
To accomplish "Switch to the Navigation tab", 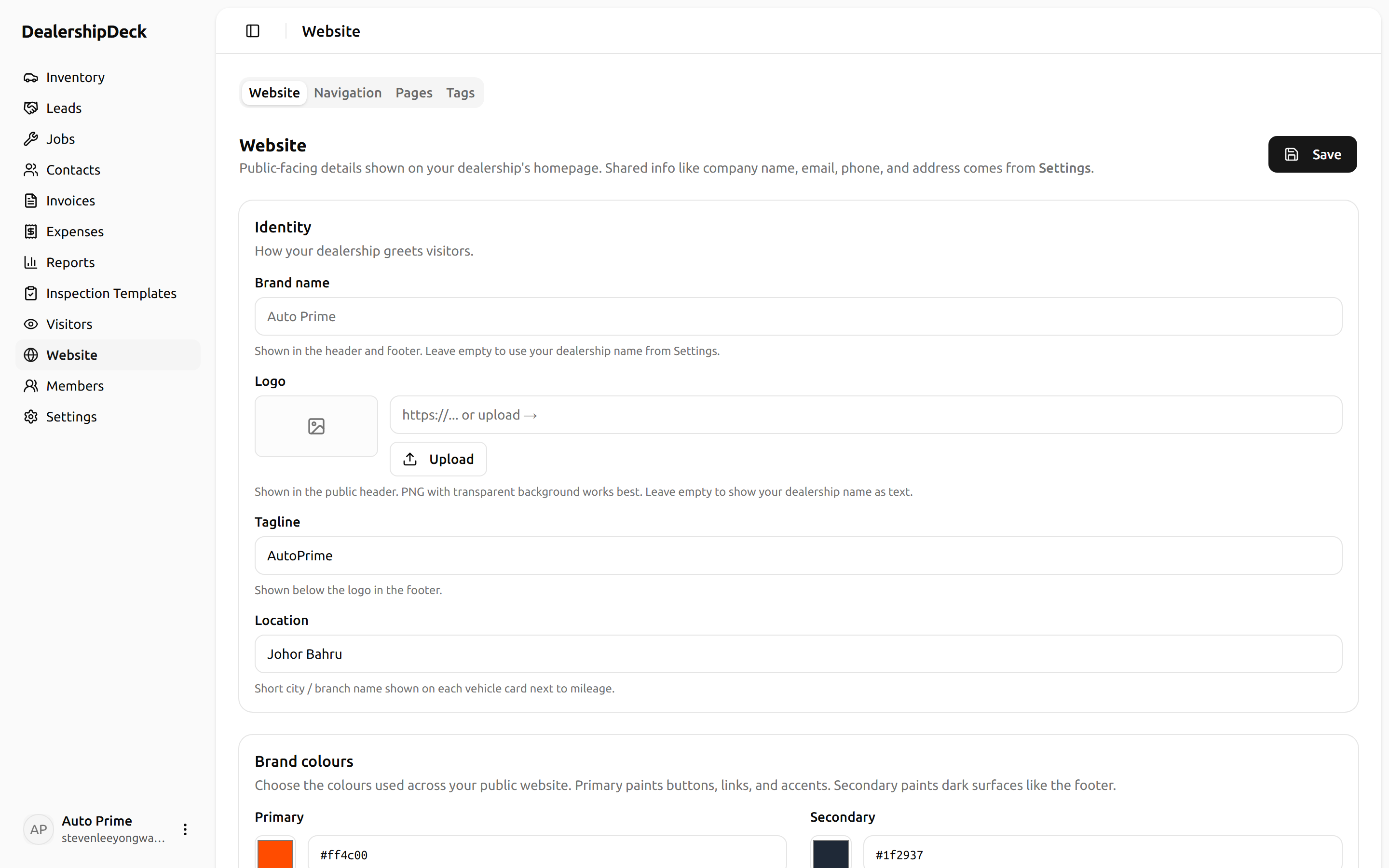I will (x=348, y=93).
